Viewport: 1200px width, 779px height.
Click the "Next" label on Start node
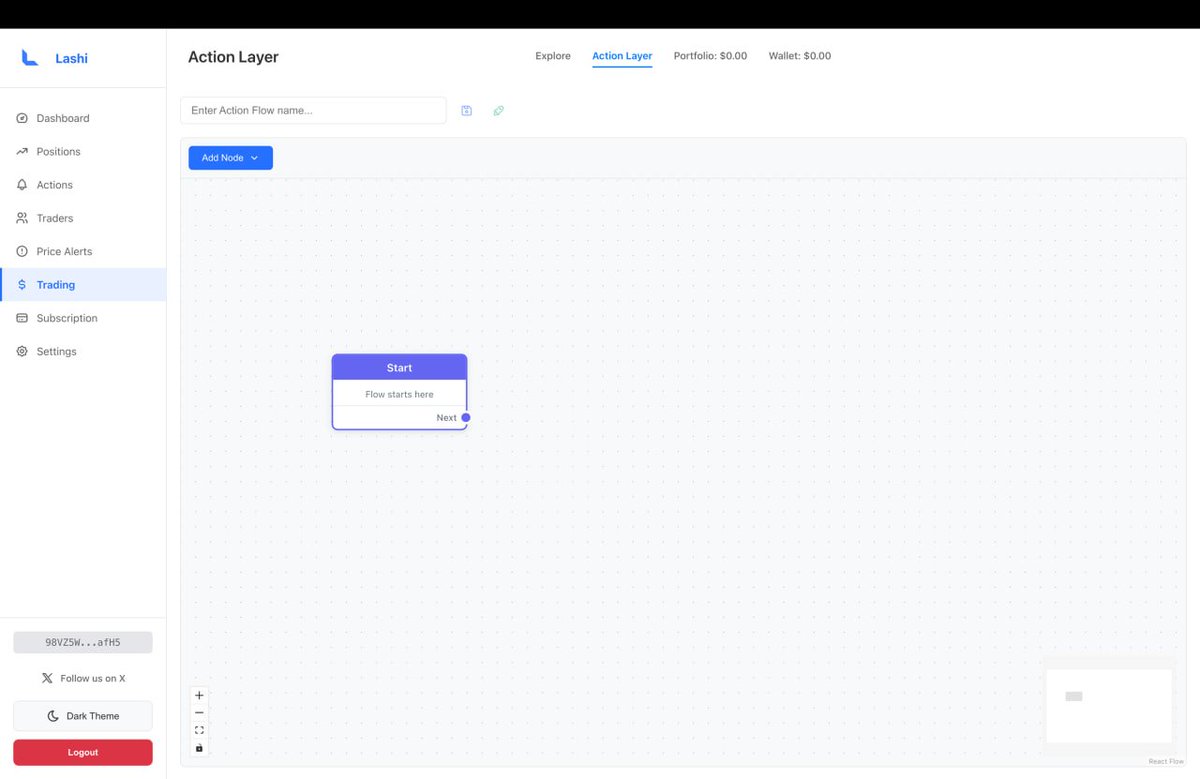point(446,418)
